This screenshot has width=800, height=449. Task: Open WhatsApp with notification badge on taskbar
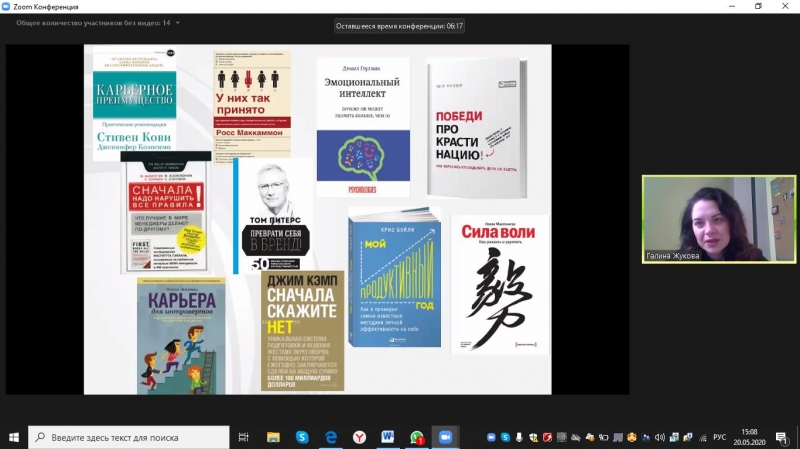click(x=417, y=437)
